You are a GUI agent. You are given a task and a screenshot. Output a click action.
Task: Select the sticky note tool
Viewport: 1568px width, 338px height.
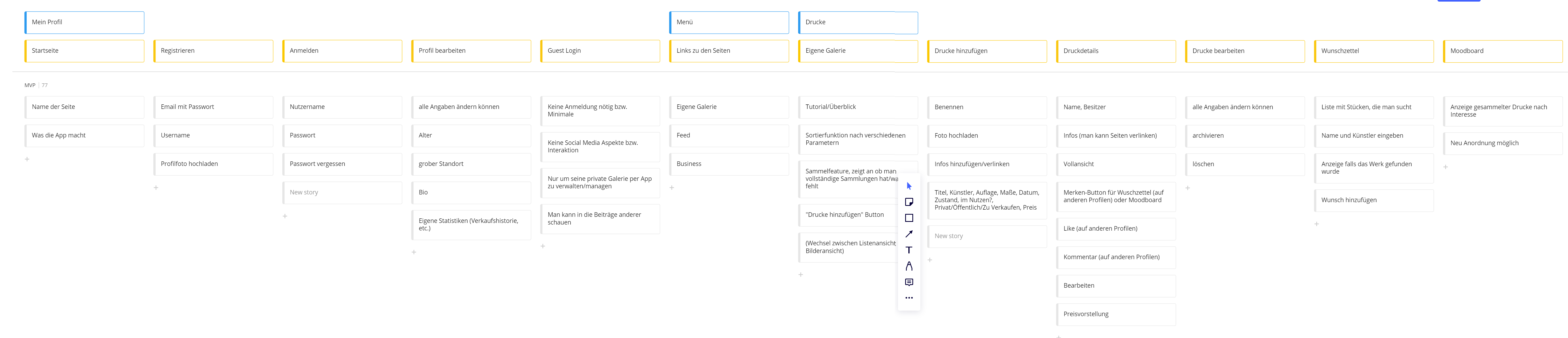(909, 202)
